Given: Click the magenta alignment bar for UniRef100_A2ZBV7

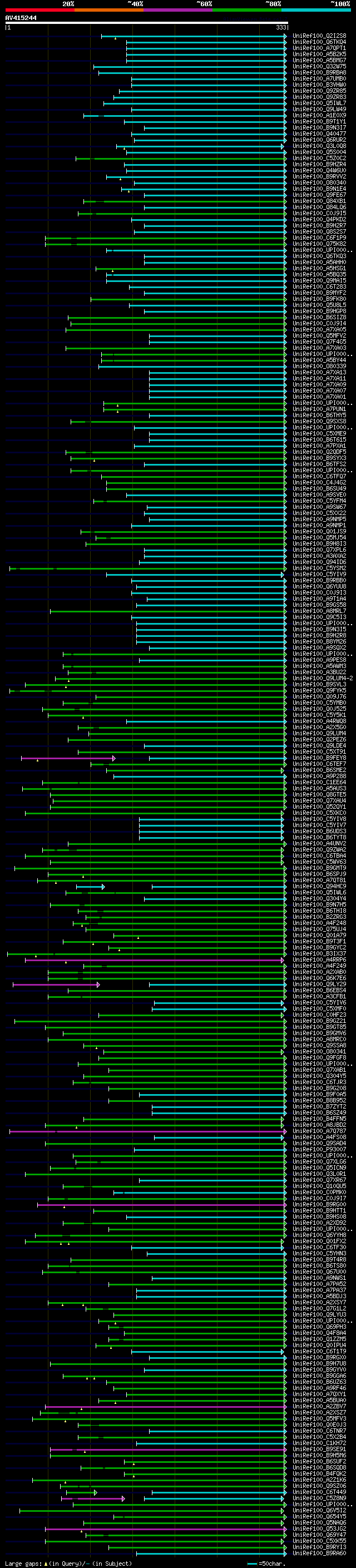Looking at the screenshot, I should point(166,1407).
